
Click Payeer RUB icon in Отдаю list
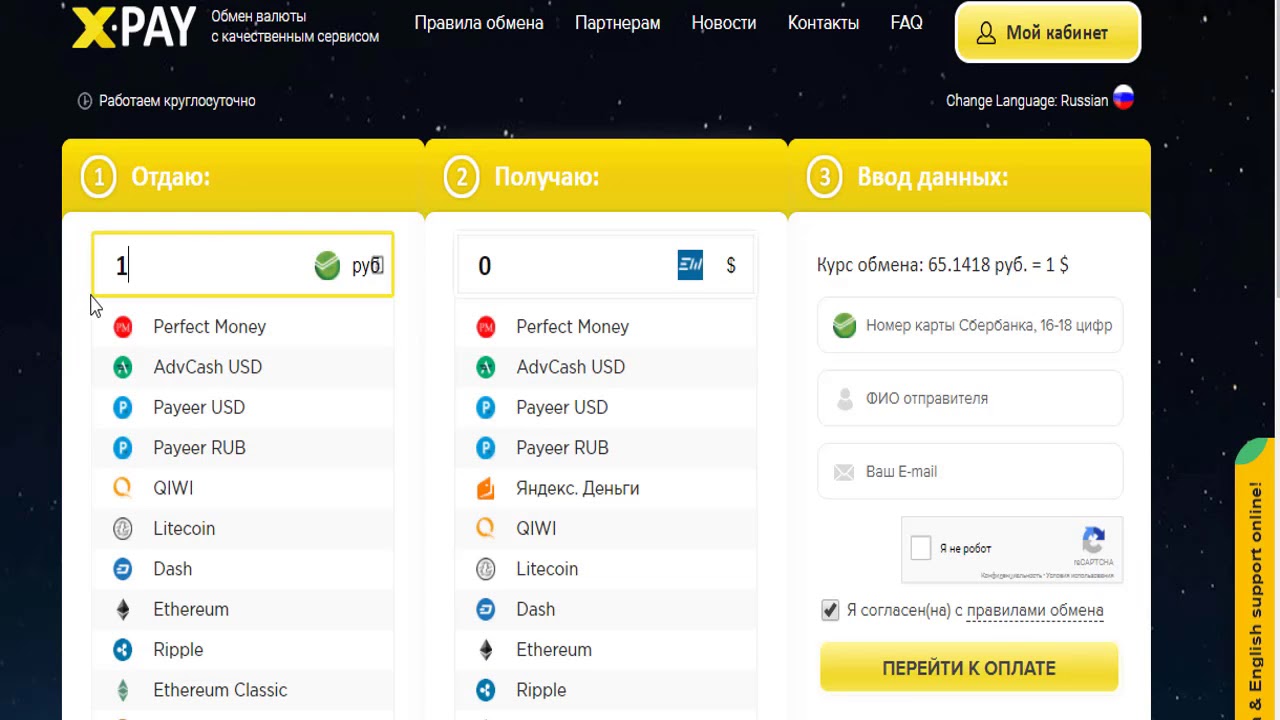coord(123,448)
